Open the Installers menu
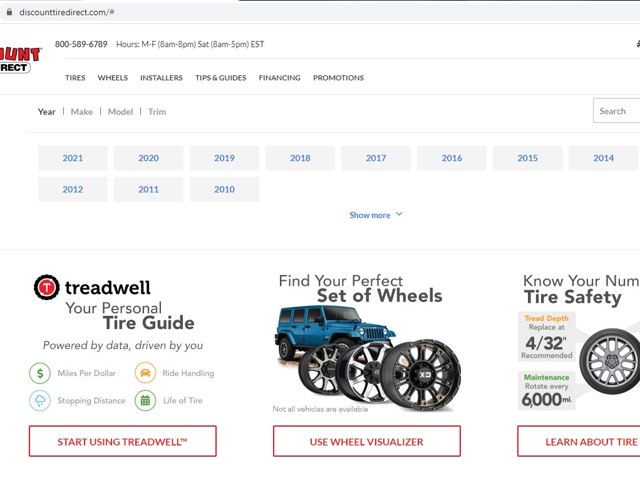The image size is (640, 482). [x=161, y=78]
